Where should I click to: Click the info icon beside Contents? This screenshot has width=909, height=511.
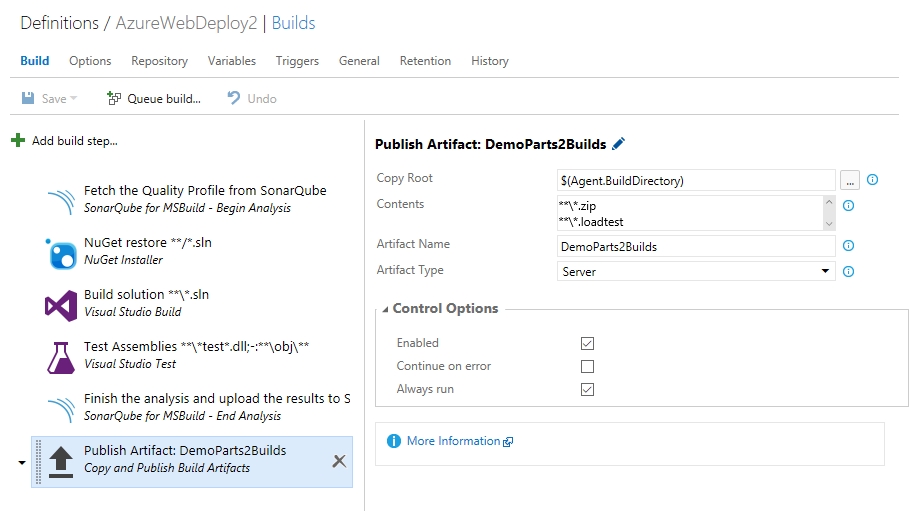pyautogui.click(x=848, y=205)
